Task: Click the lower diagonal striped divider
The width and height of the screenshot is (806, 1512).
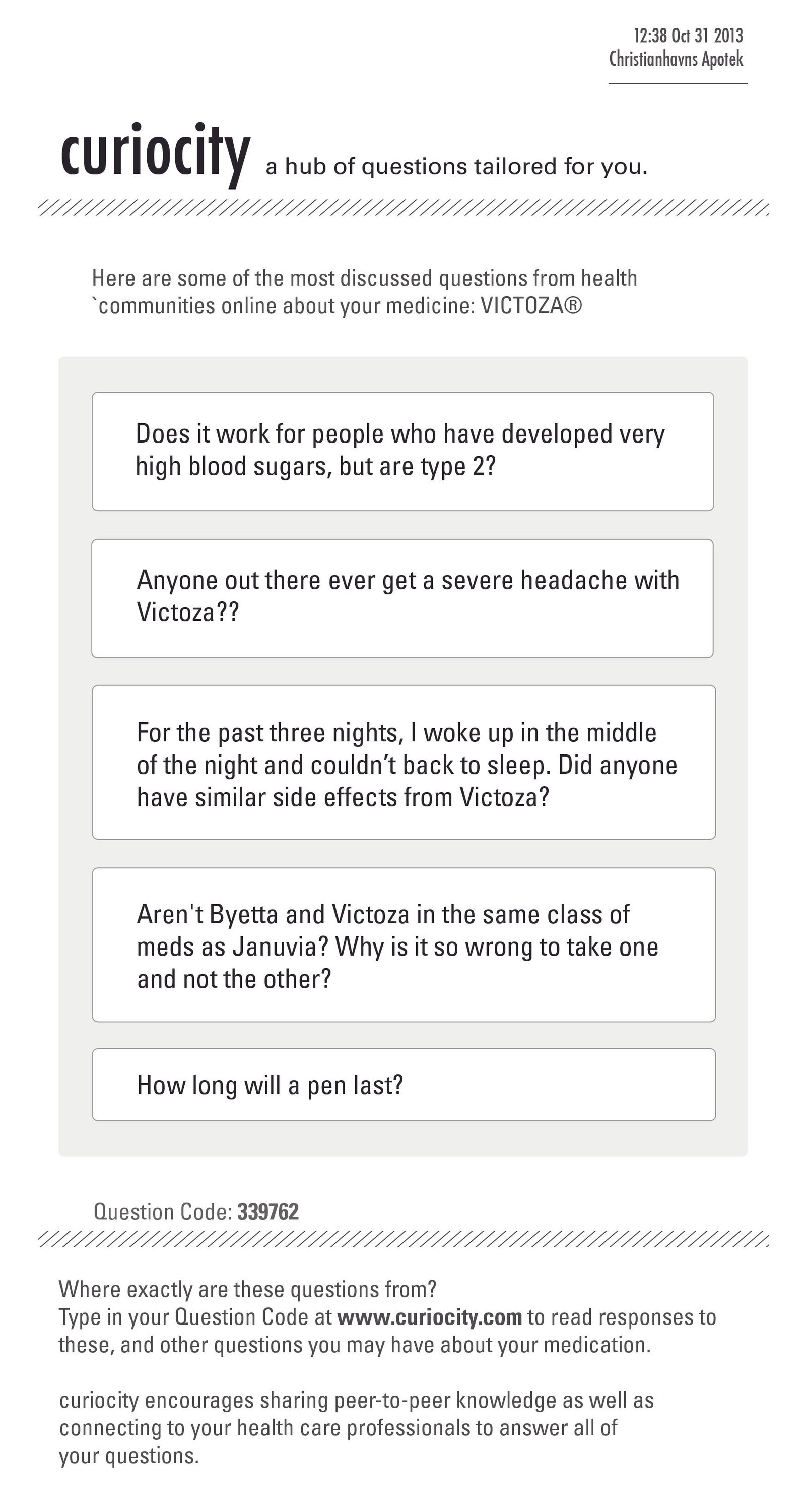Action: (x=404, y=1239)
